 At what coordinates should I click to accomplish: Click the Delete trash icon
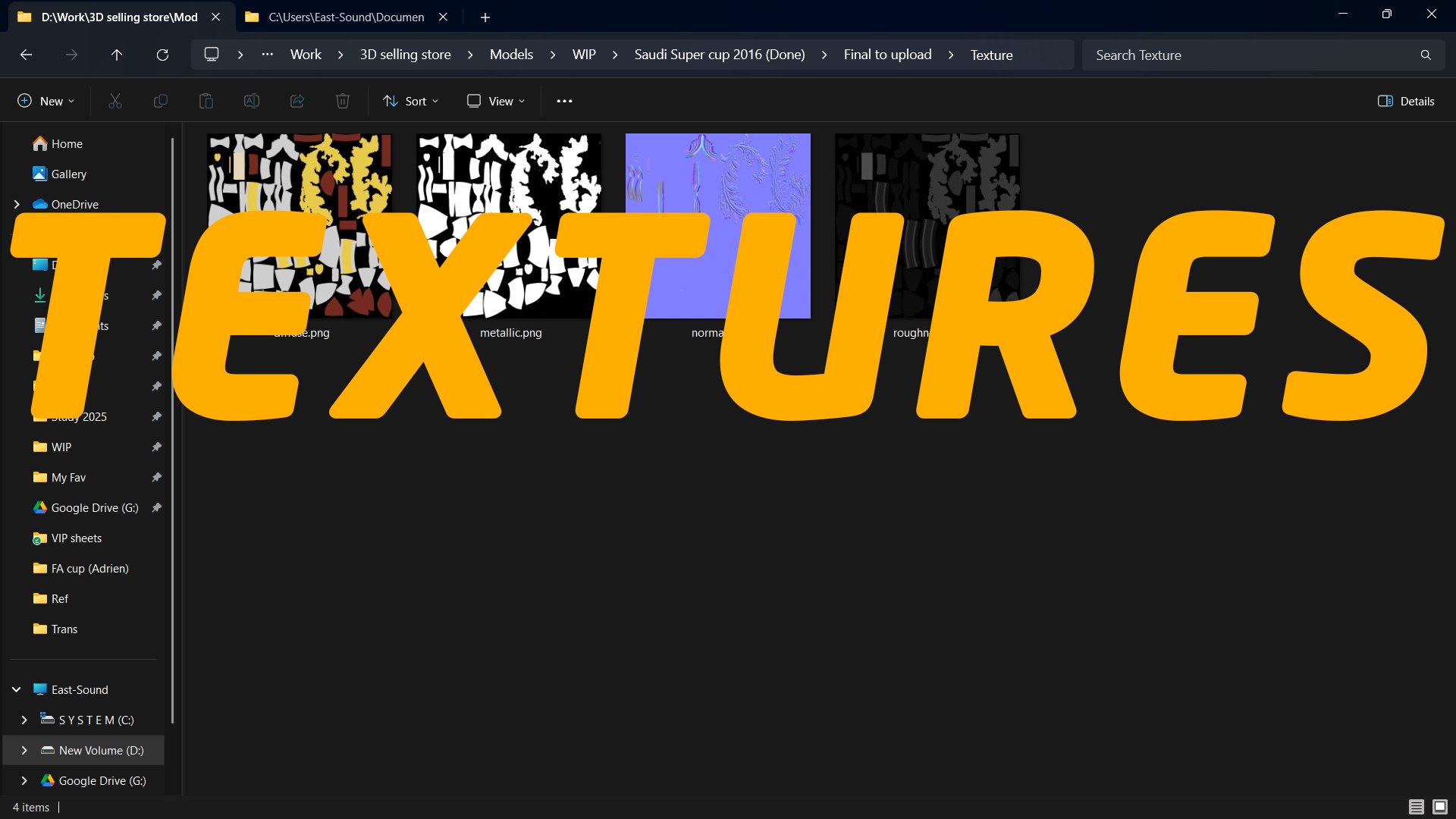[343, 101]
